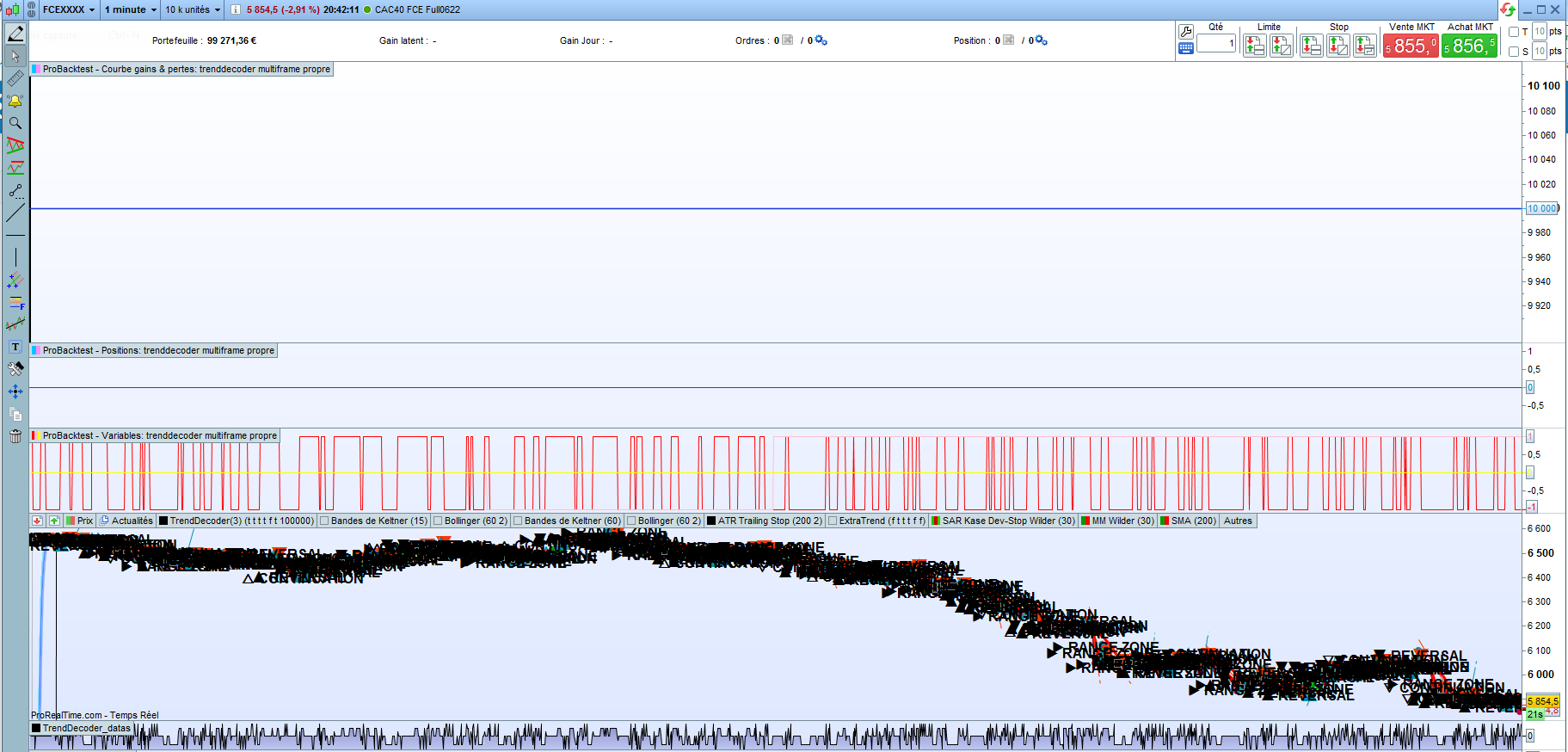The image size is (1568, 752).
Task: Click the S points input field
Action: [1540, 52]
